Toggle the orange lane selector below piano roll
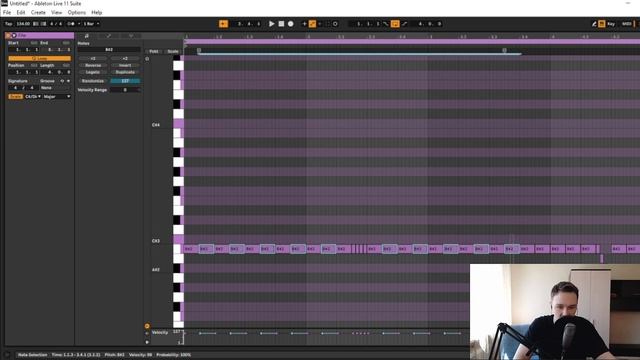 [x=147, y=326]
